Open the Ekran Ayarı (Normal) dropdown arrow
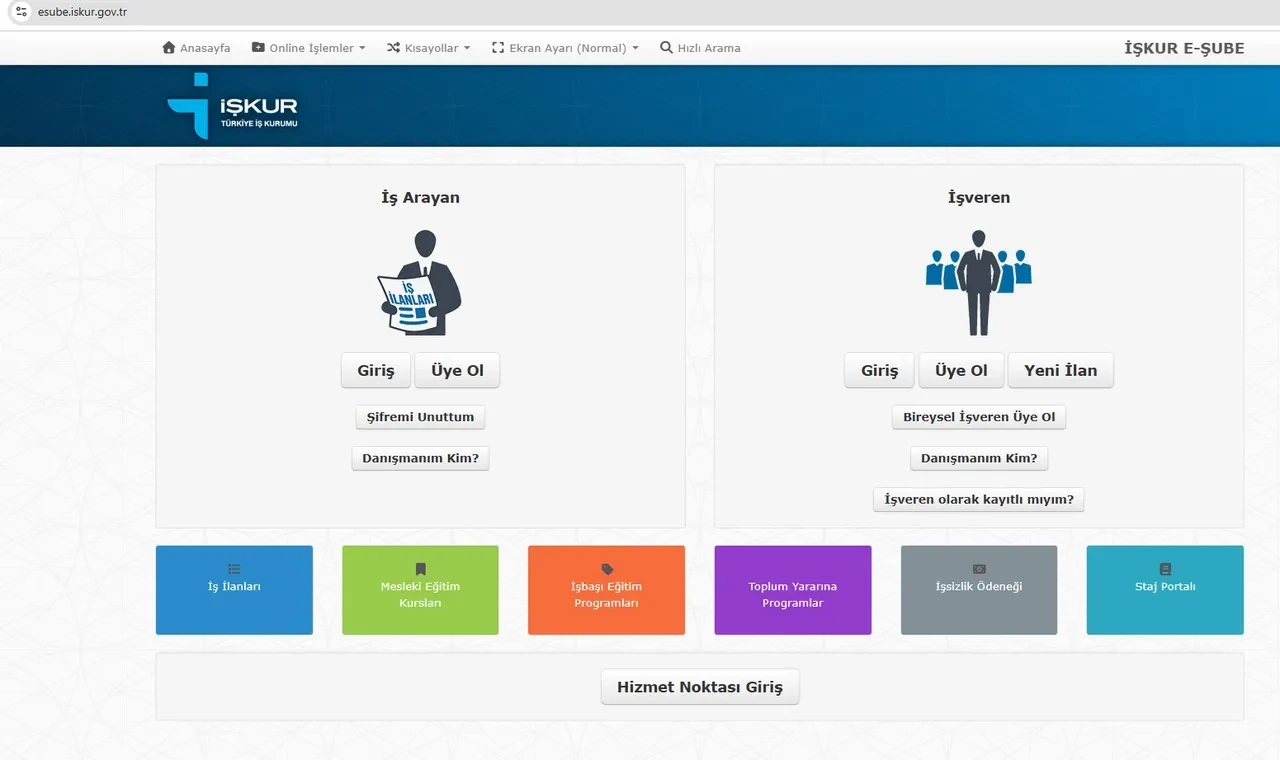 [635, 48]
